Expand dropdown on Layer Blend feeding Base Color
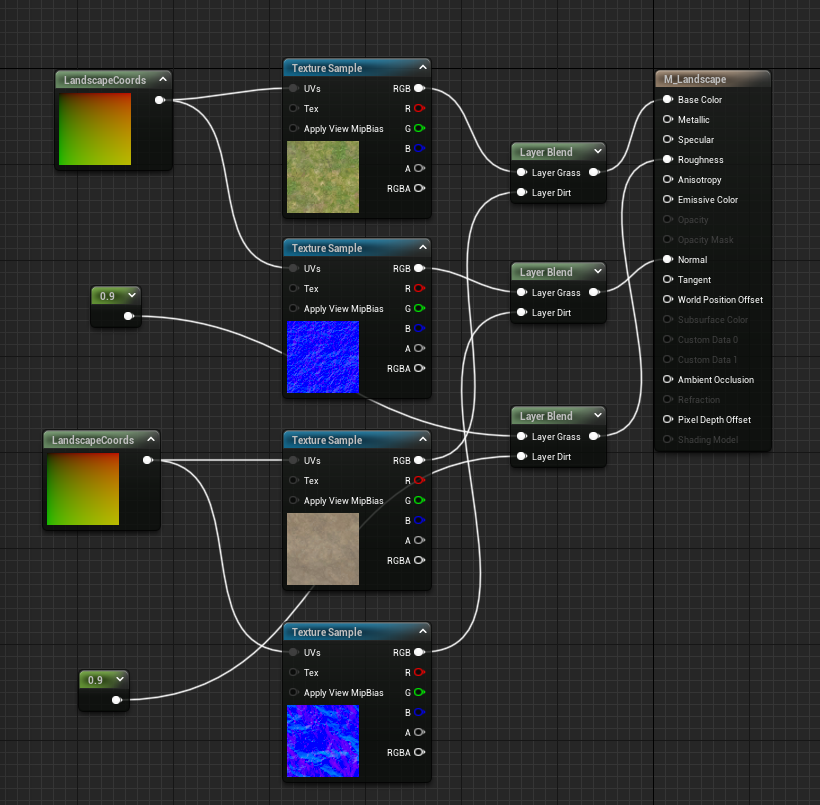The height and width of the screenshot is (805, 820). [x=597, y=152]
